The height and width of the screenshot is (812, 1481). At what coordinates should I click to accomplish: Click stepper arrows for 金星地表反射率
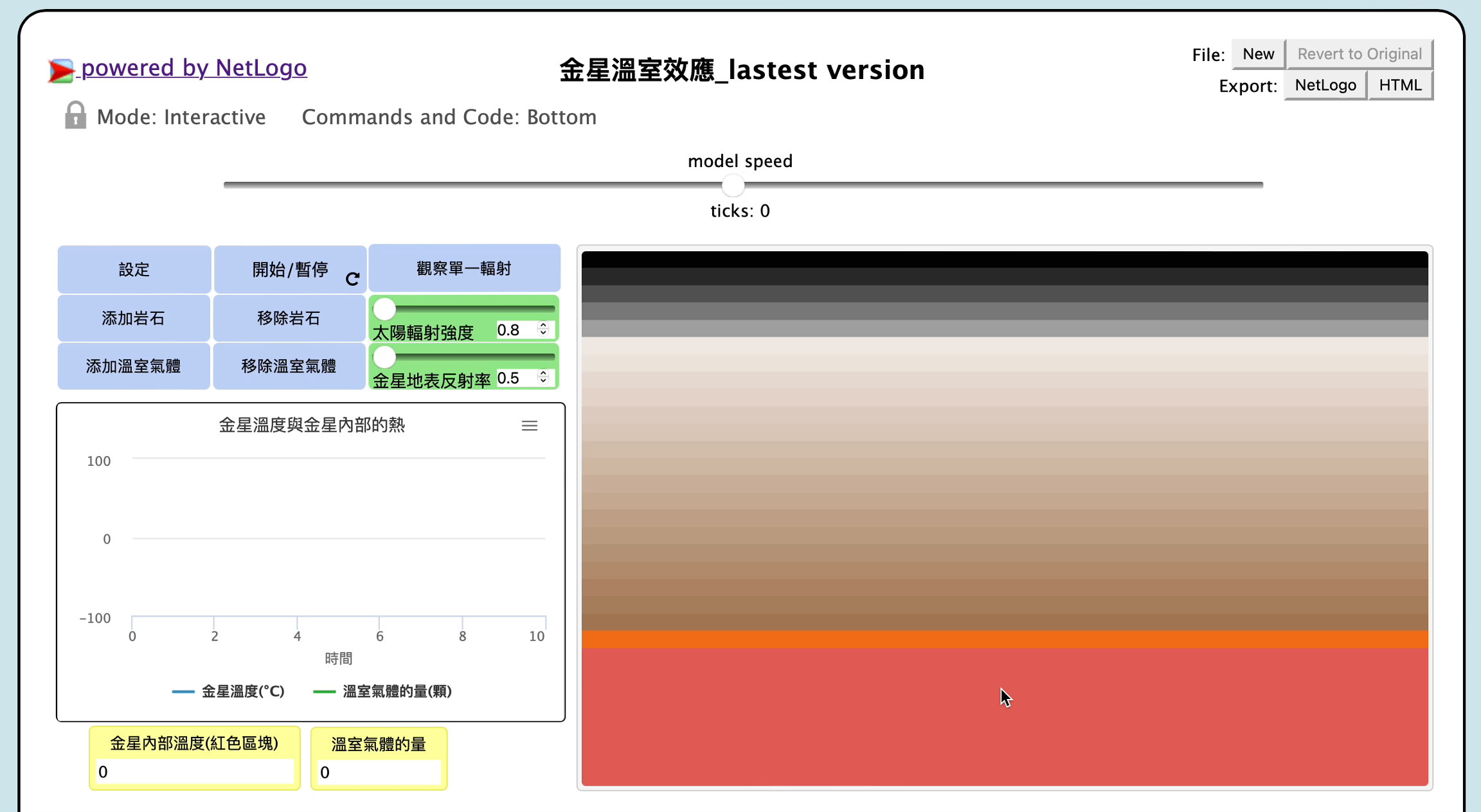543,377
